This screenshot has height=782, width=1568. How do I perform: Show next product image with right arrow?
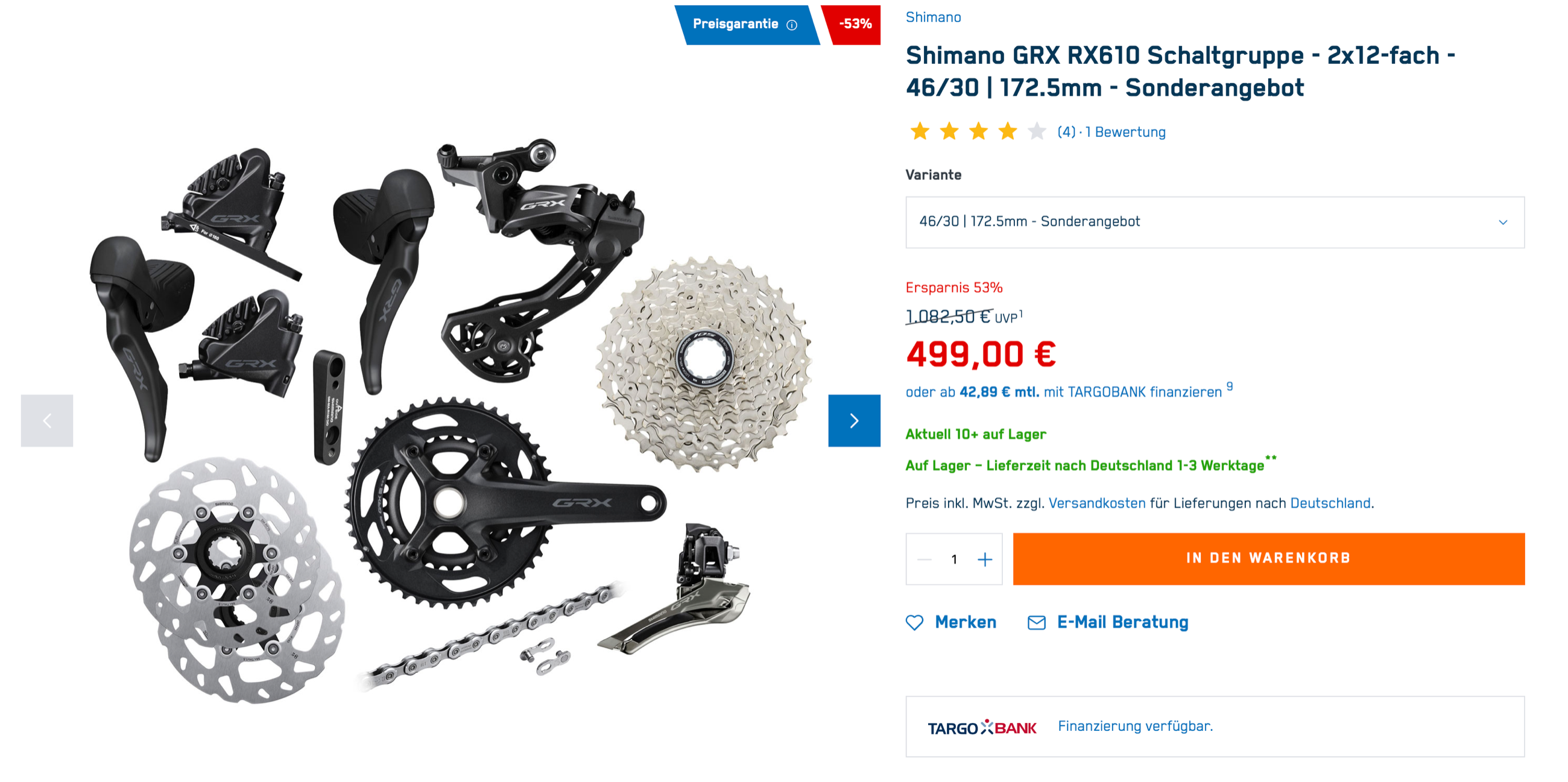(x=854, y=420)
